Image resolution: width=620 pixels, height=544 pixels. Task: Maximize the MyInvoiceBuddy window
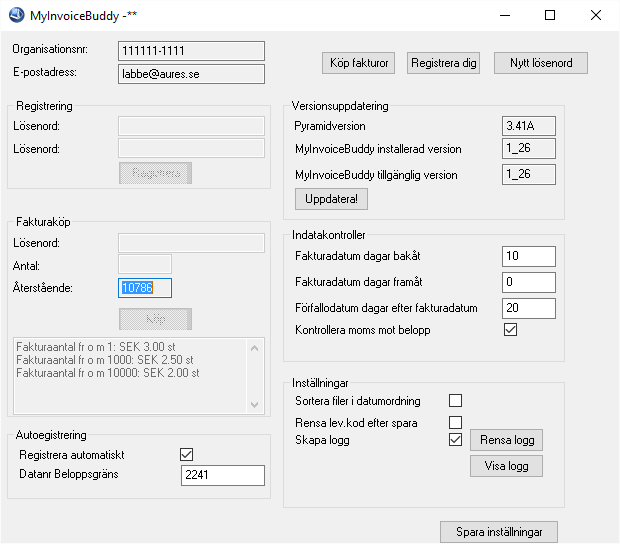click(x=550, y=15)
